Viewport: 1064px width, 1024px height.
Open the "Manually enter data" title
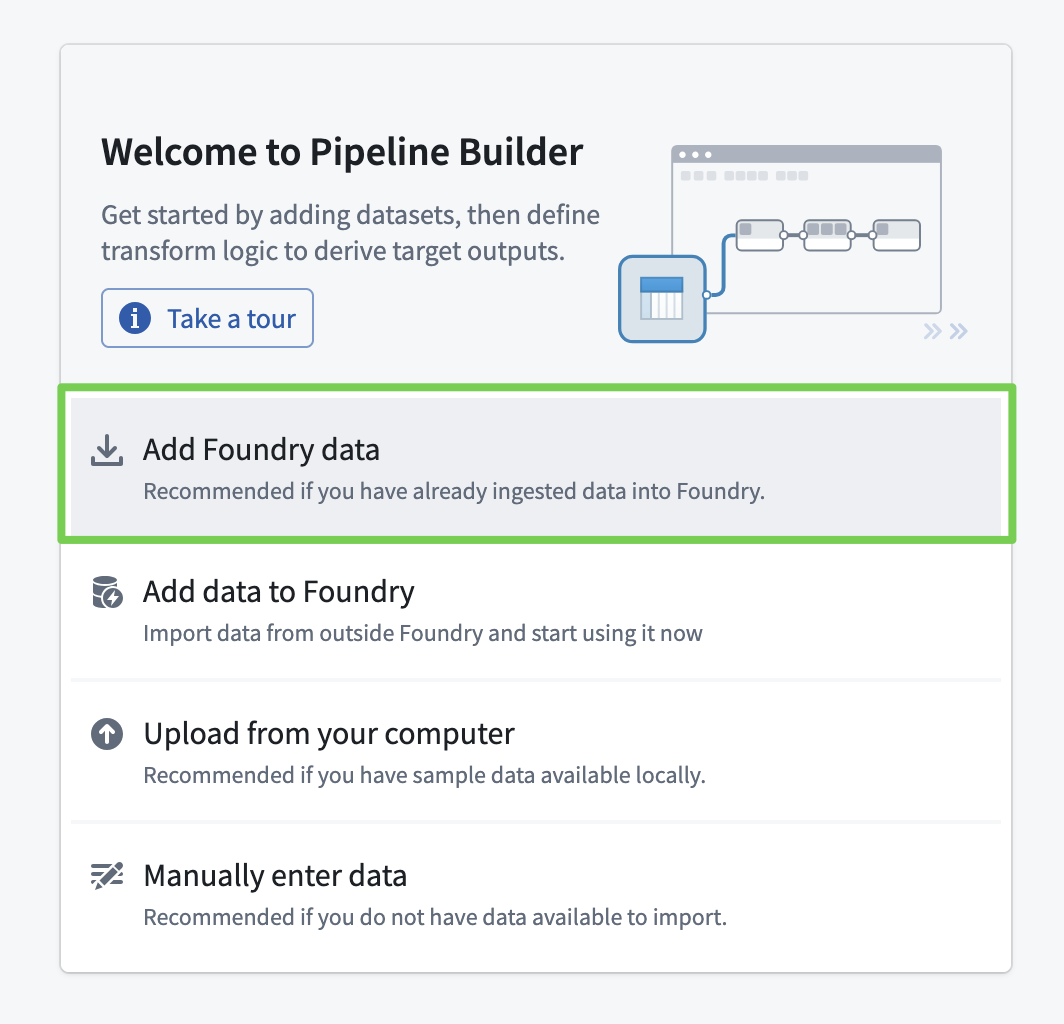(x=275, y=876)
